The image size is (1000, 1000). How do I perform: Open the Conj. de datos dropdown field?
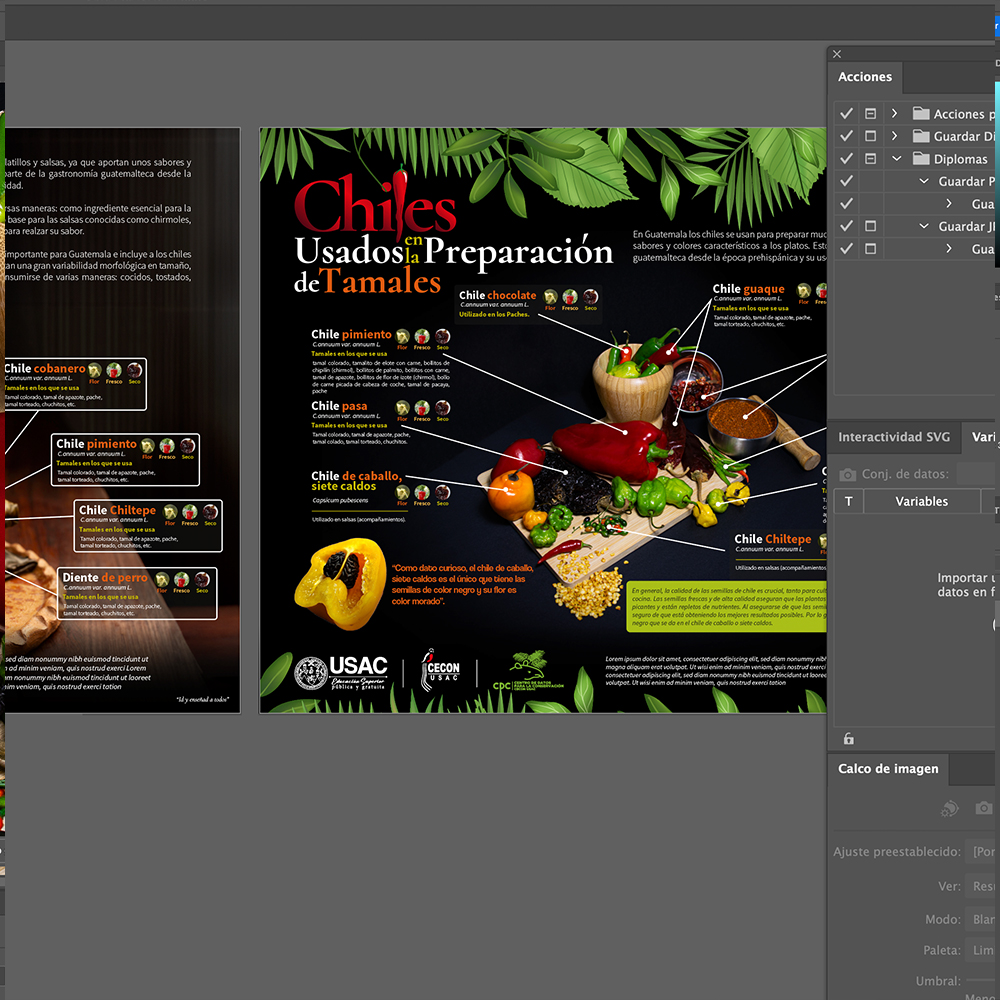(x=978, y=474)
